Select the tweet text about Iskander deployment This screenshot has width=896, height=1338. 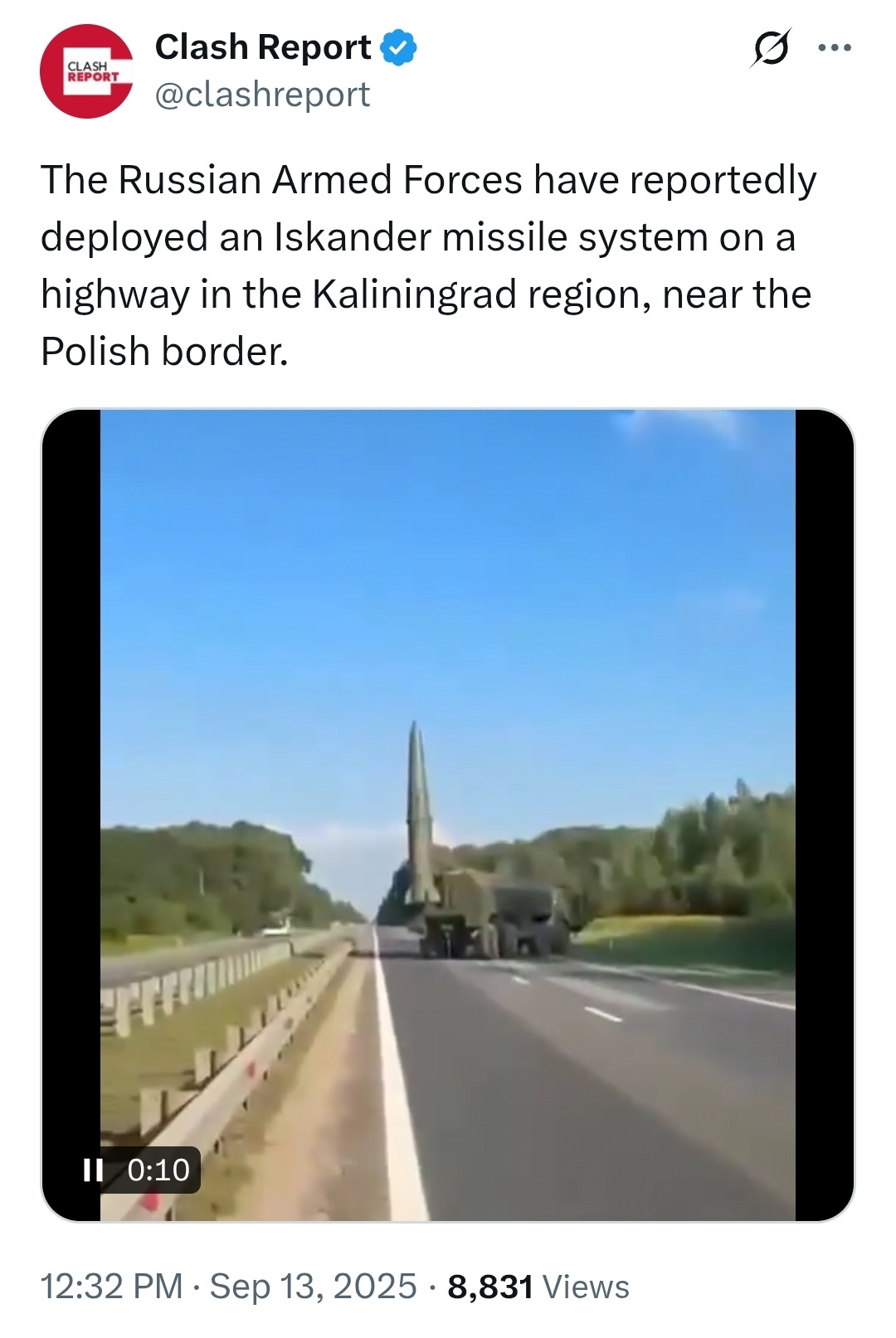pyautogui.click(x=429, y=265)
